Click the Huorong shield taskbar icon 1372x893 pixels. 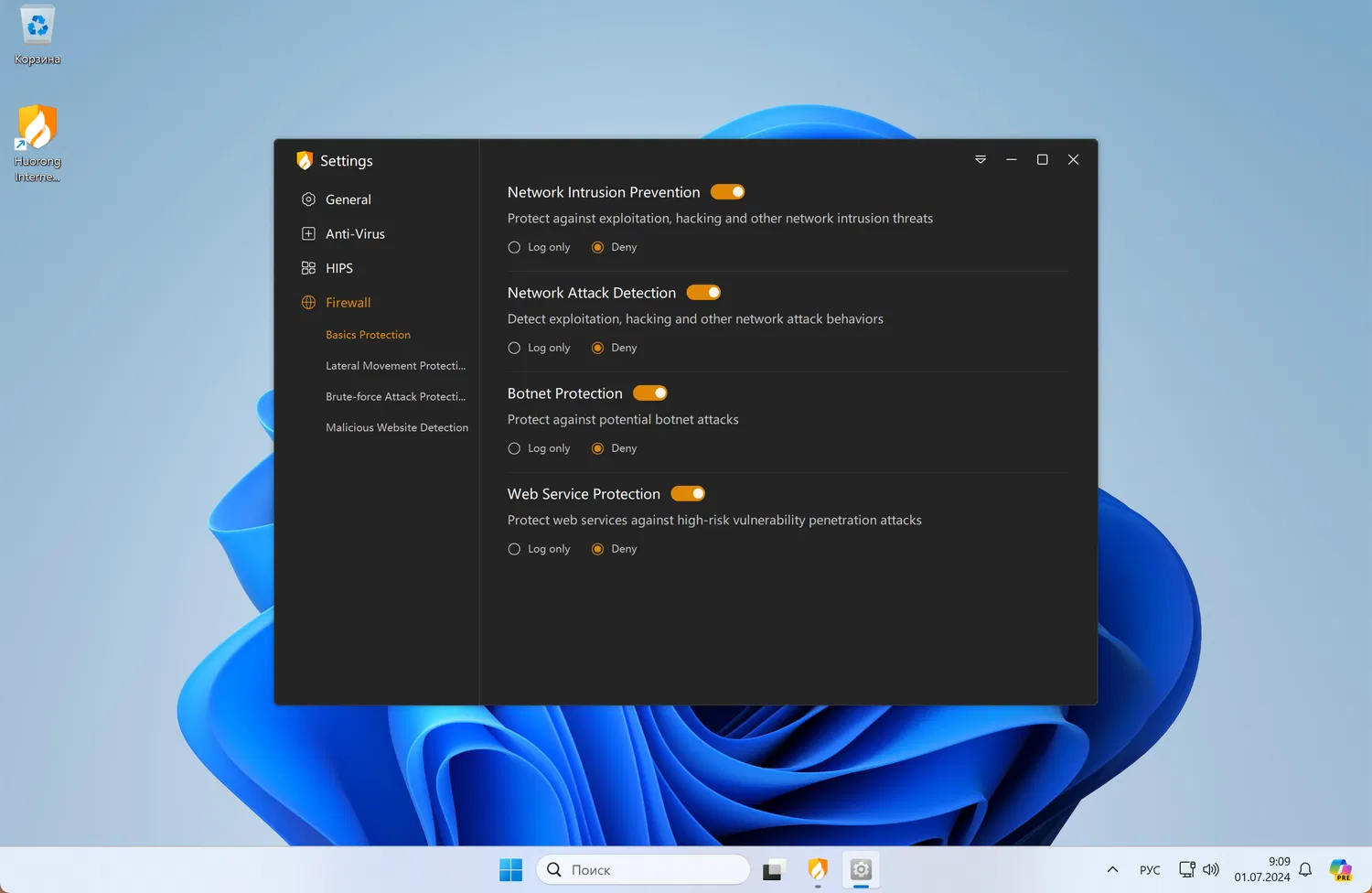818,870
